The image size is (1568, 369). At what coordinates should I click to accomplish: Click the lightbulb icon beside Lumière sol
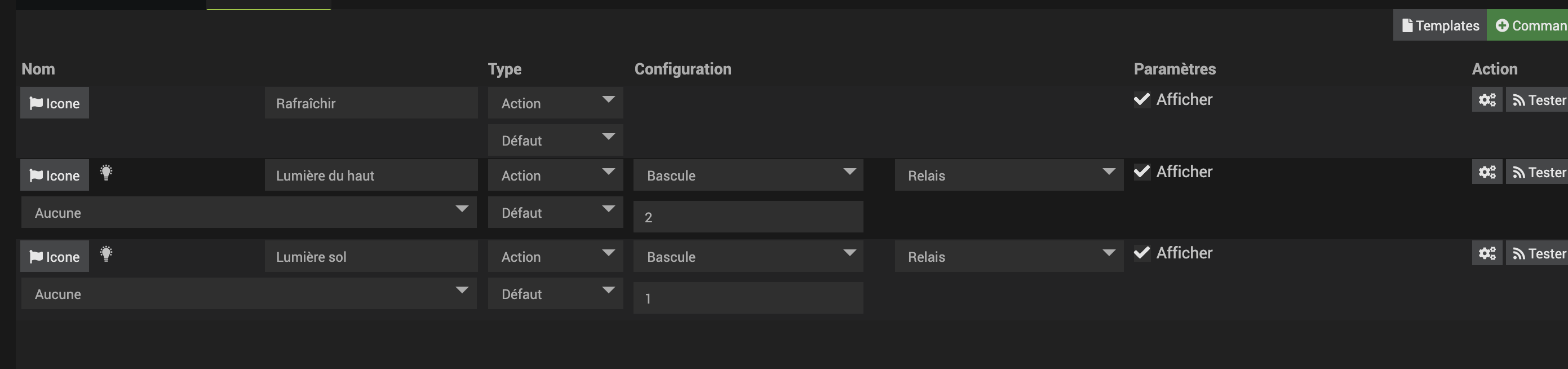coord(106,254)
